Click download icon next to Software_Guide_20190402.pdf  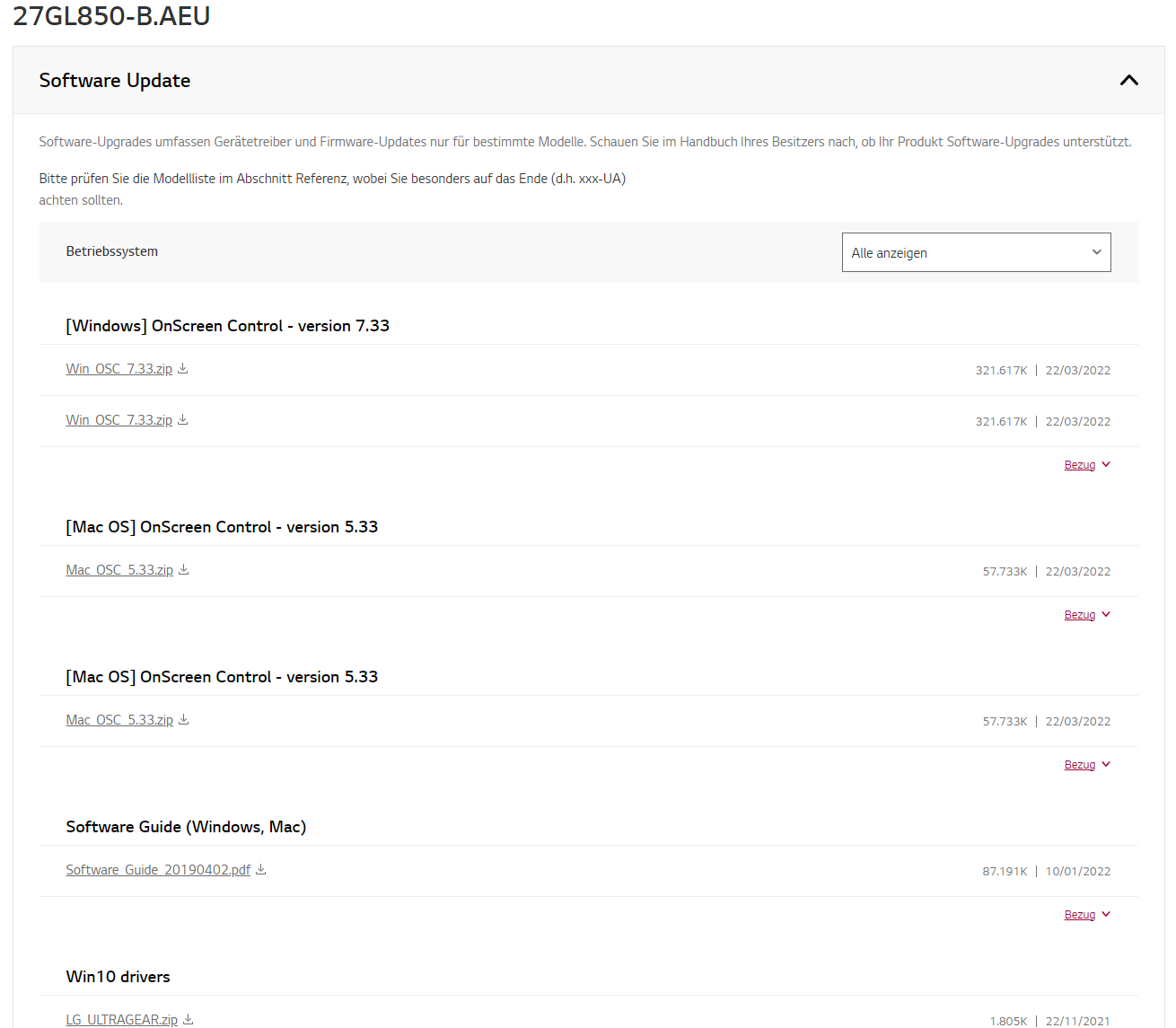click(261, 869)
